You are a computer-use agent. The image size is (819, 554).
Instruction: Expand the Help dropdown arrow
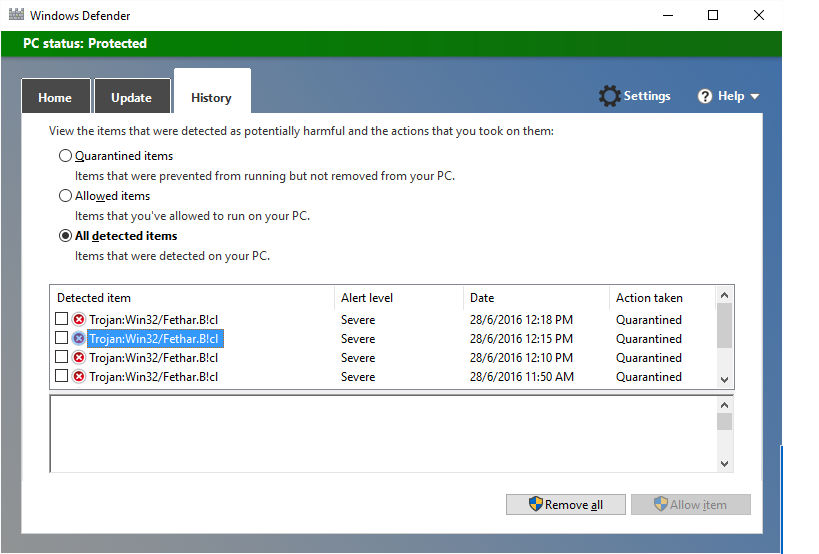tap(754, 97)
